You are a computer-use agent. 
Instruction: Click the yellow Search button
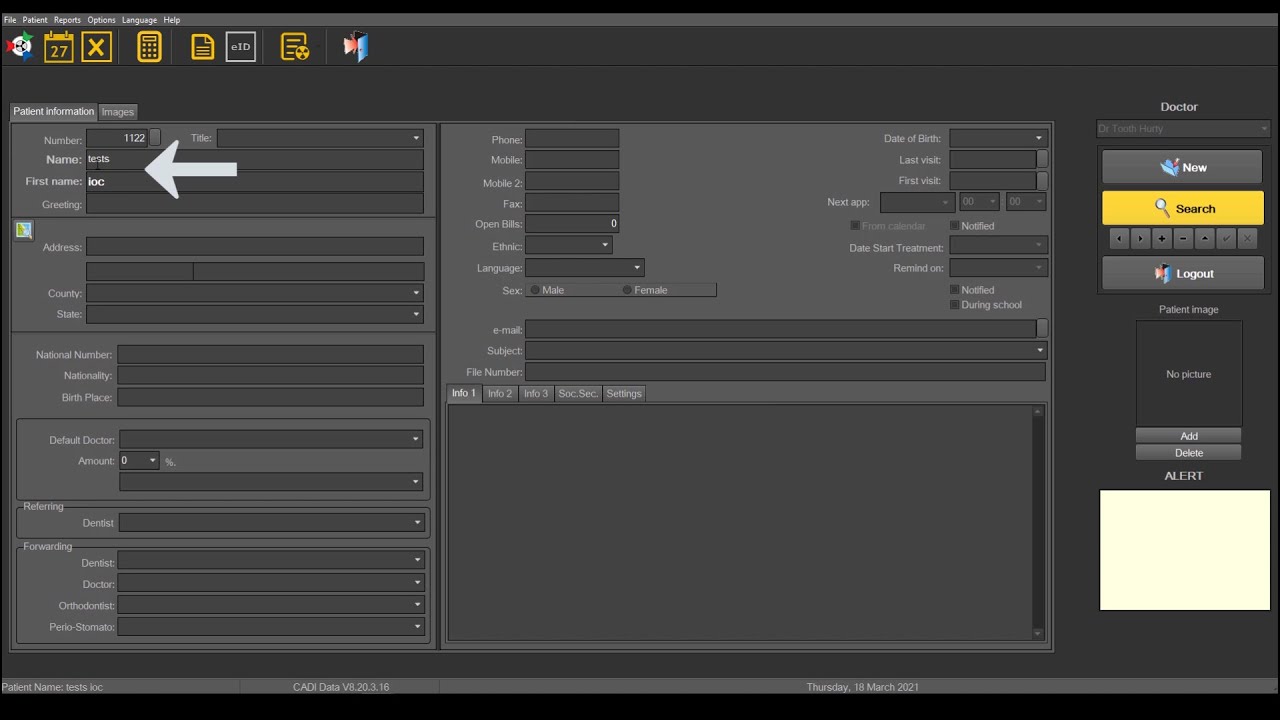point(1182,208)
